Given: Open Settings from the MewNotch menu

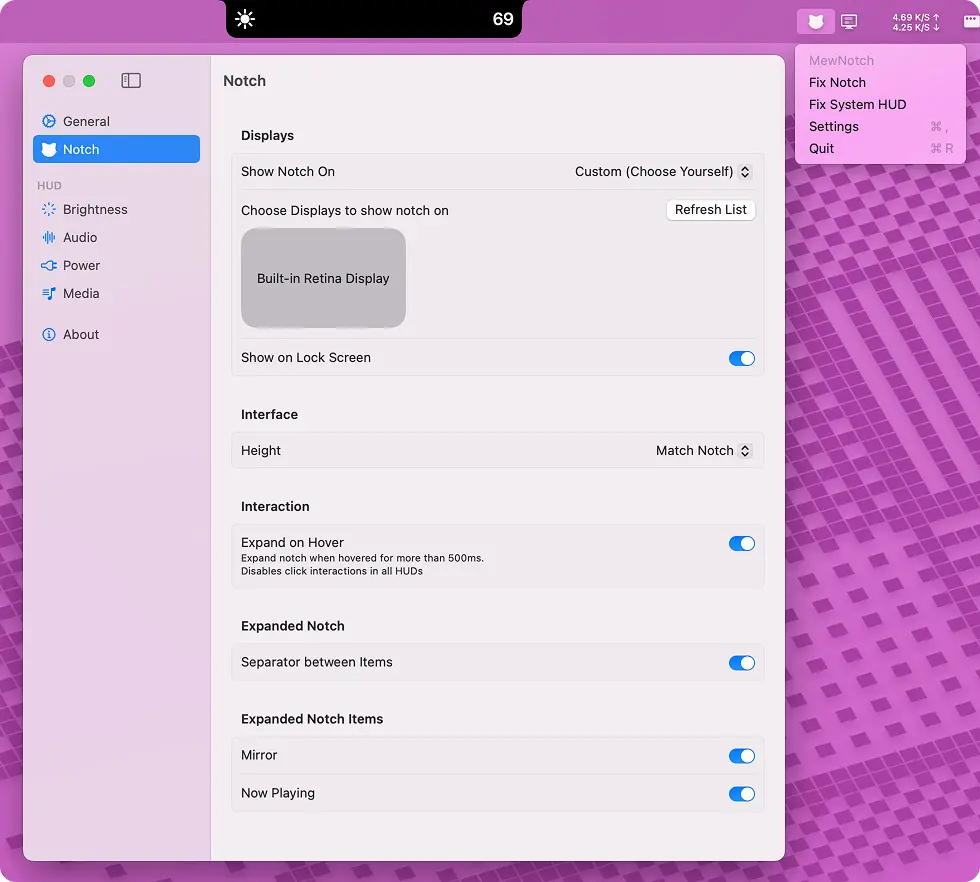Looking at the screenshot, I should (880, 126).
